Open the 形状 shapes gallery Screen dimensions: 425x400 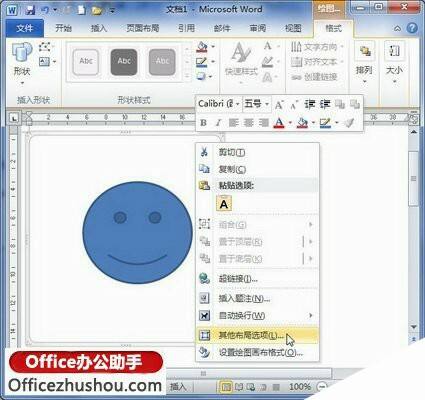click(x=22, y=63)
